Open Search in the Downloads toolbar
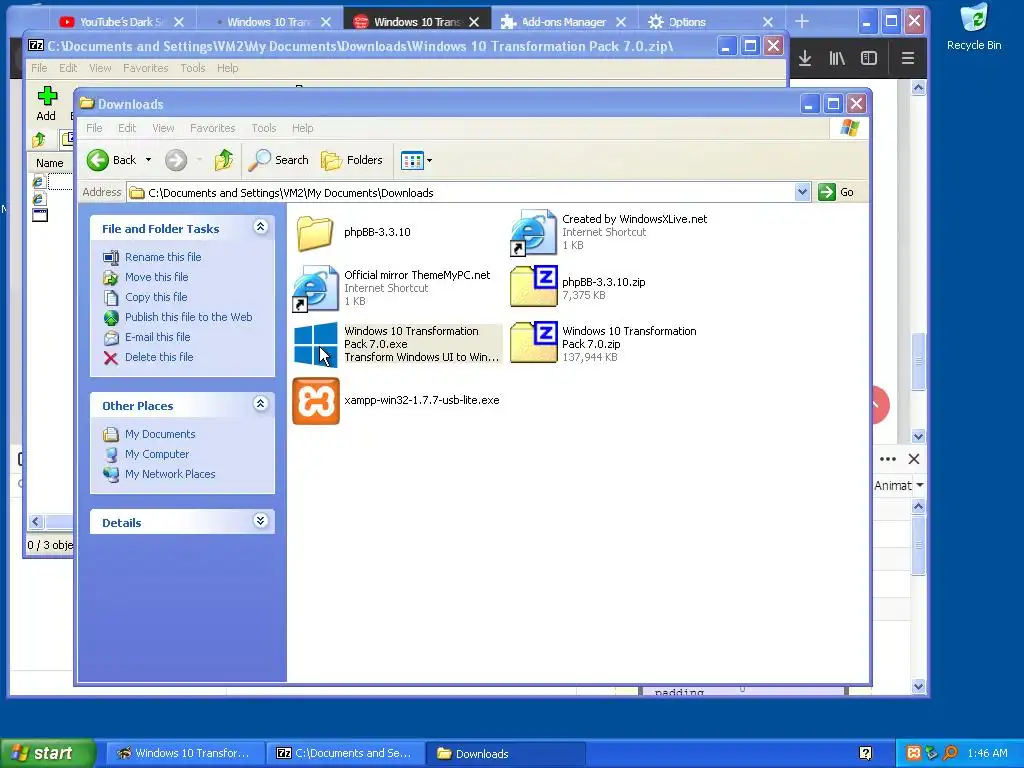This screenshot has height=768, width=1024. [279, 160]
